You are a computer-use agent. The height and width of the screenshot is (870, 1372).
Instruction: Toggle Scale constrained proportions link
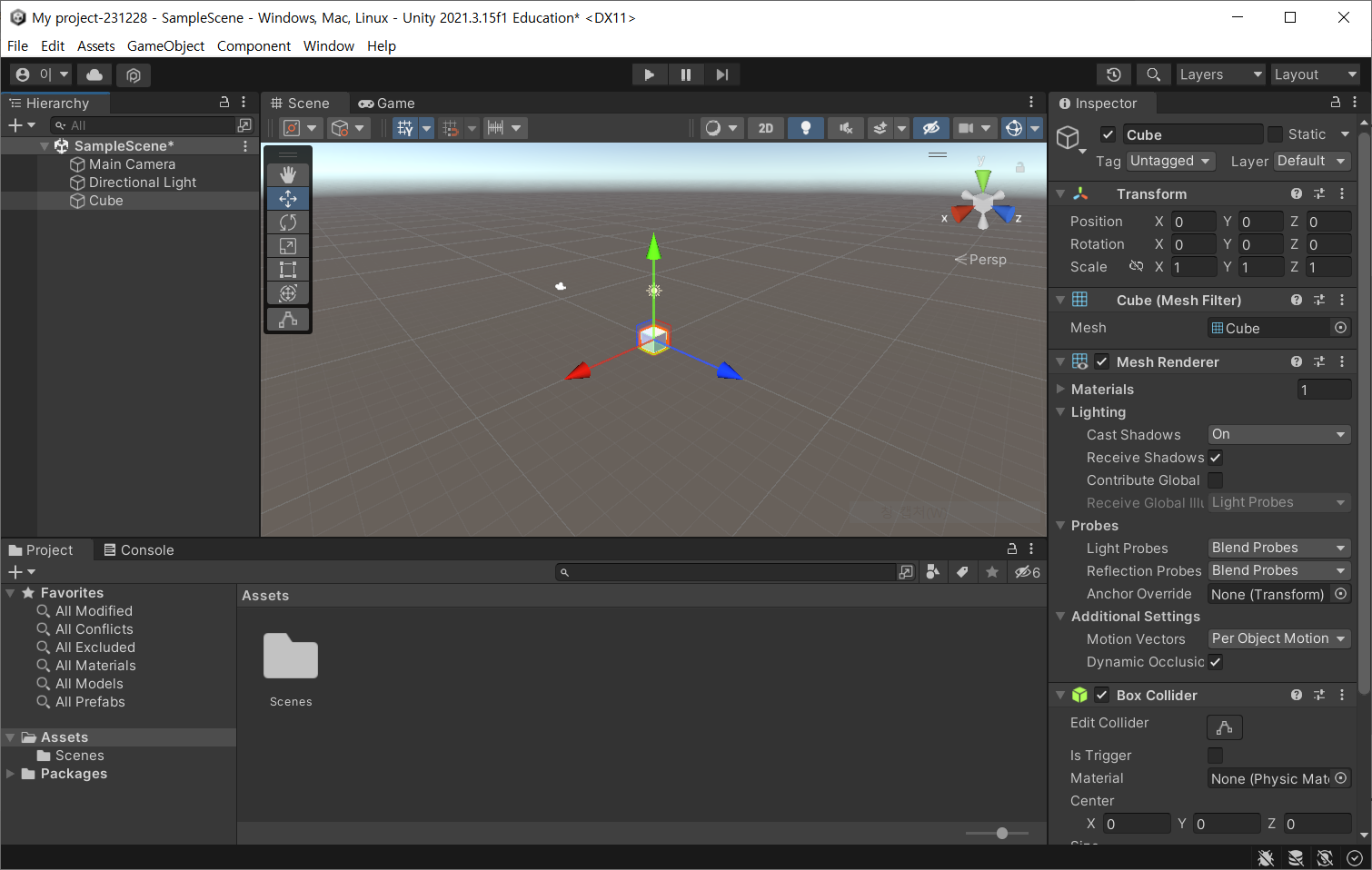pos(1136,266)
